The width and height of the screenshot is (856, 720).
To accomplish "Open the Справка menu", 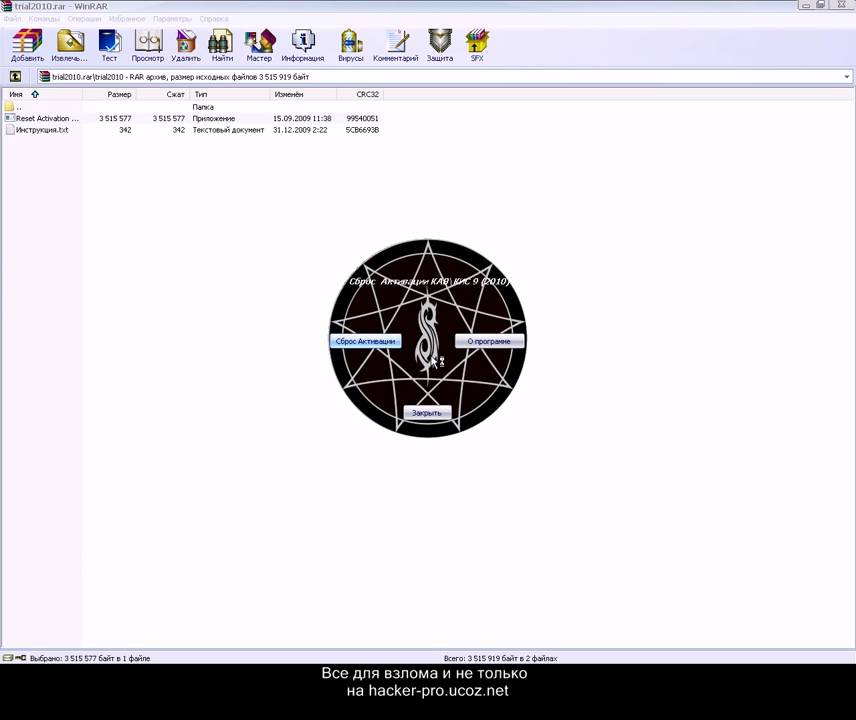I will [x=214, y=19].
